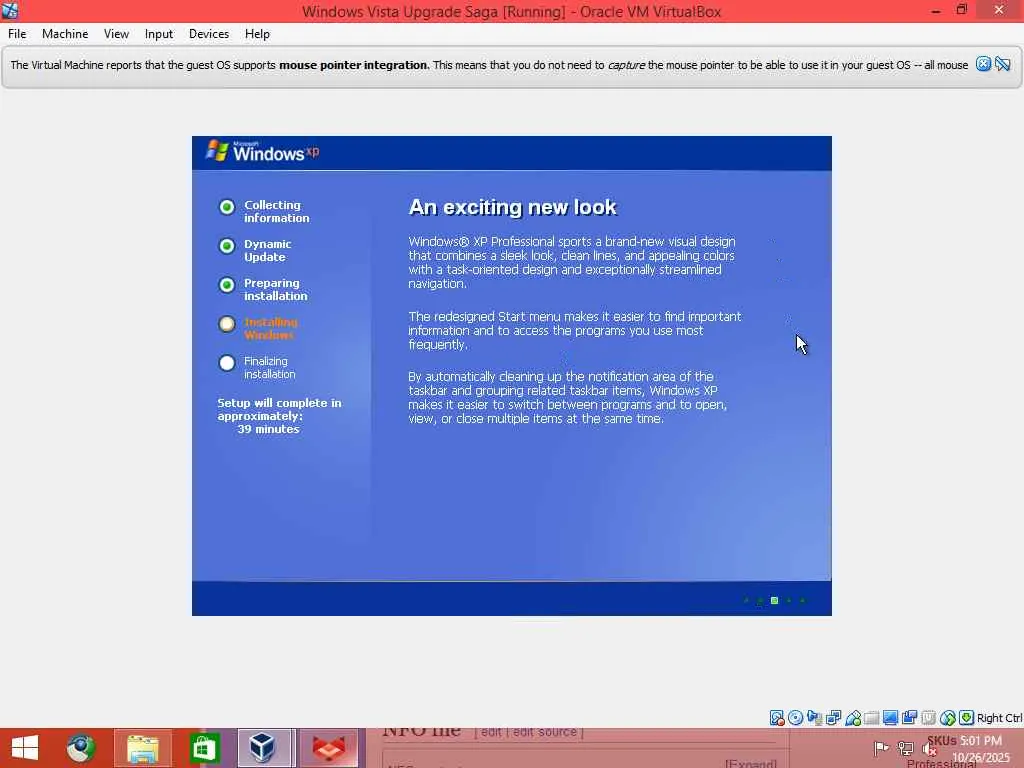Click the "Finalizing installation" step label

coord(270,368)
